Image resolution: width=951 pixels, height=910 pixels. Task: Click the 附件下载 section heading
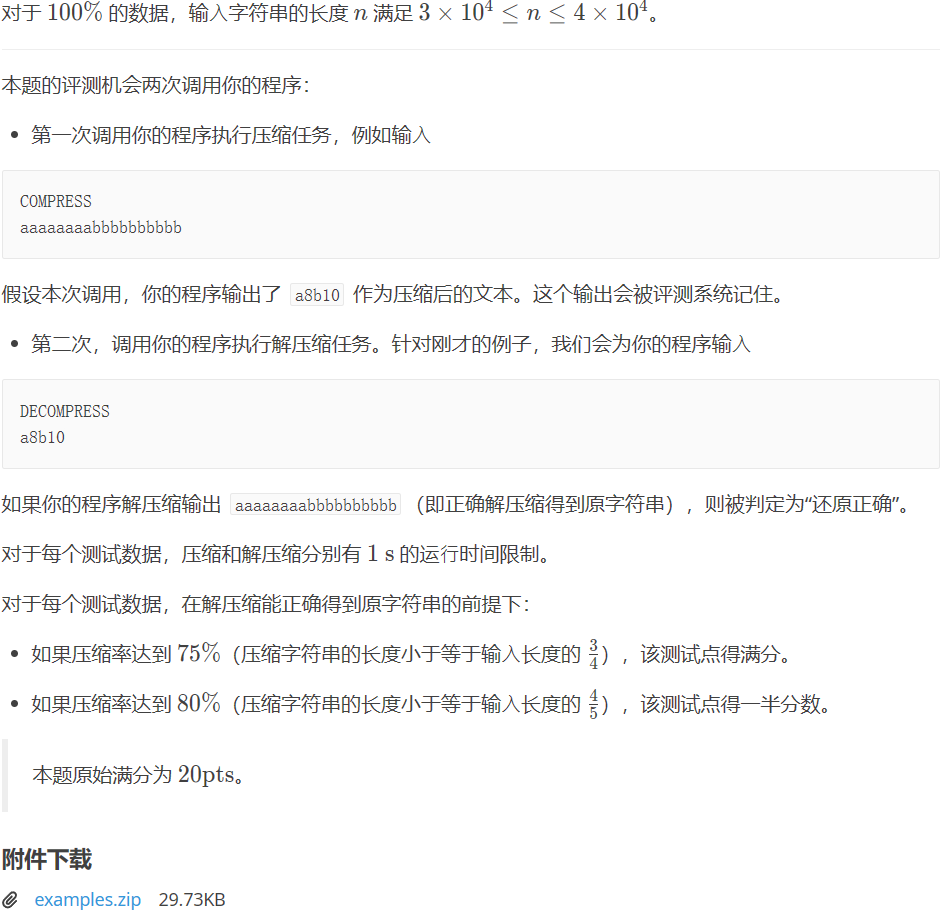coord(46,859)
